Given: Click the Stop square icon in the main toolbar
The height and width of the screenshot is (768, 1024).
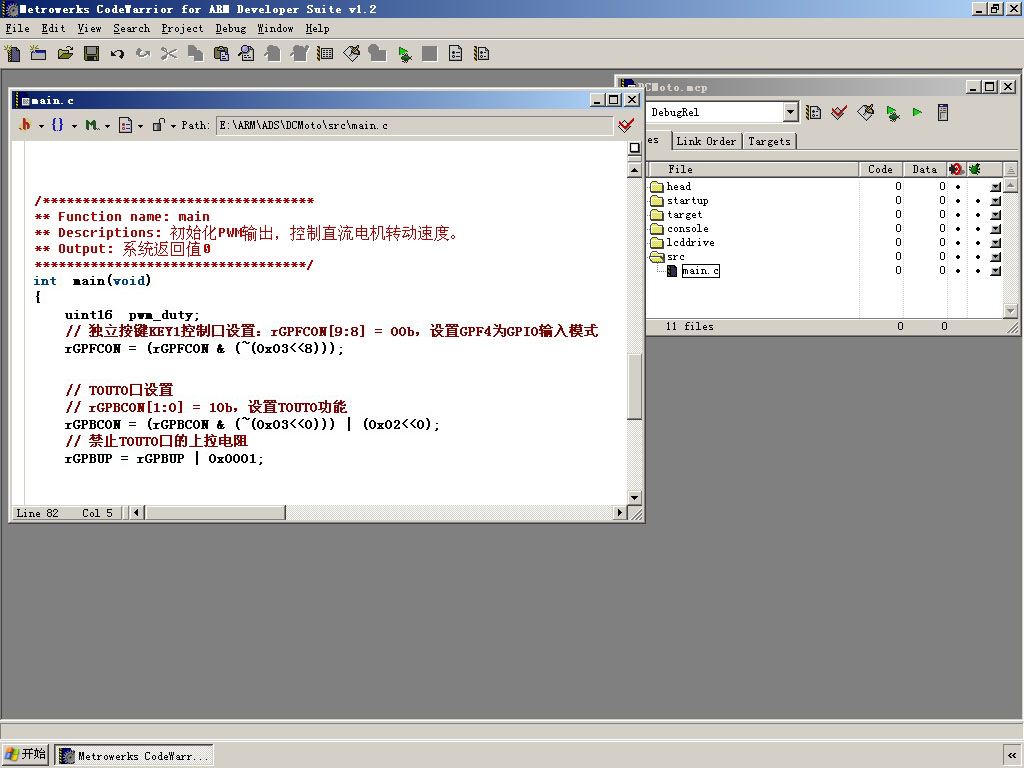Looking at the screenshot, I should click(x=430, y=54).
